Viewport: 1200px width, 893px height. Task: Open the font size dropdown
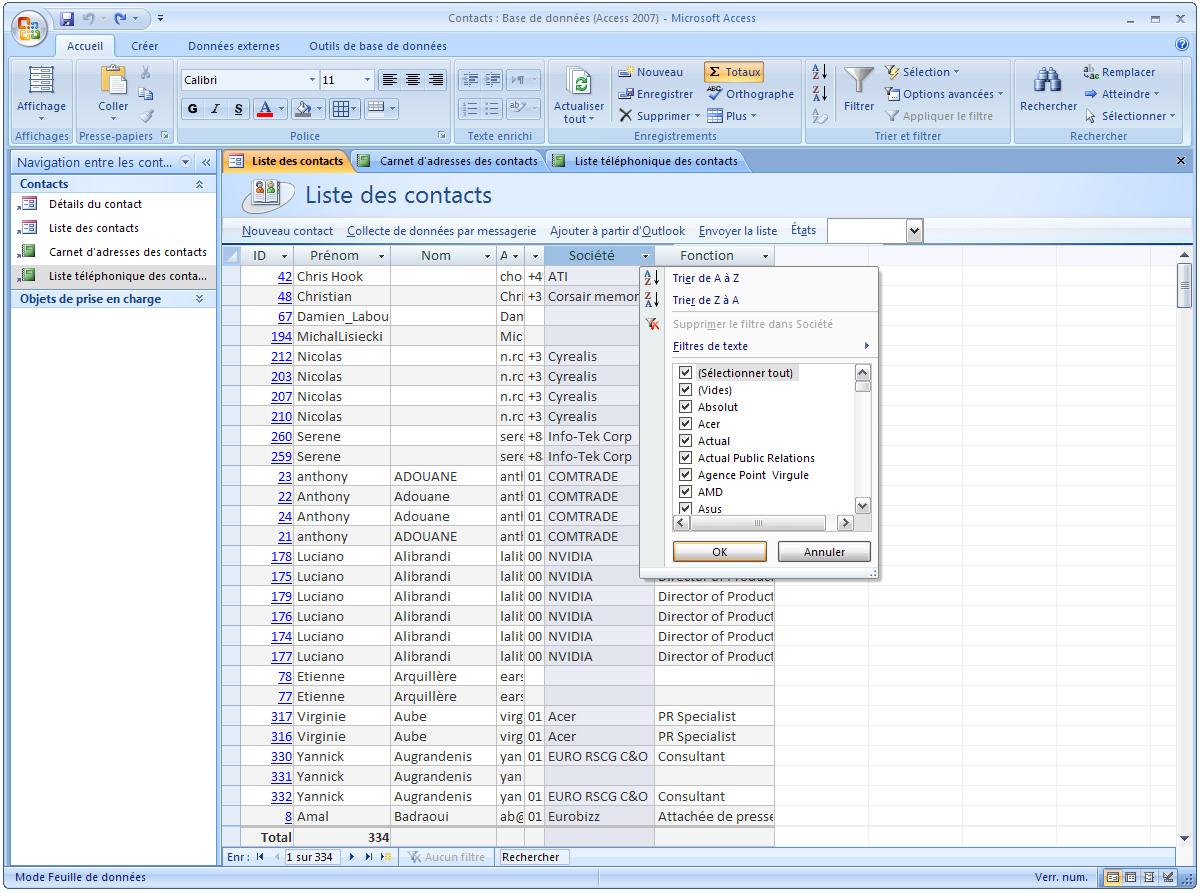367,80
